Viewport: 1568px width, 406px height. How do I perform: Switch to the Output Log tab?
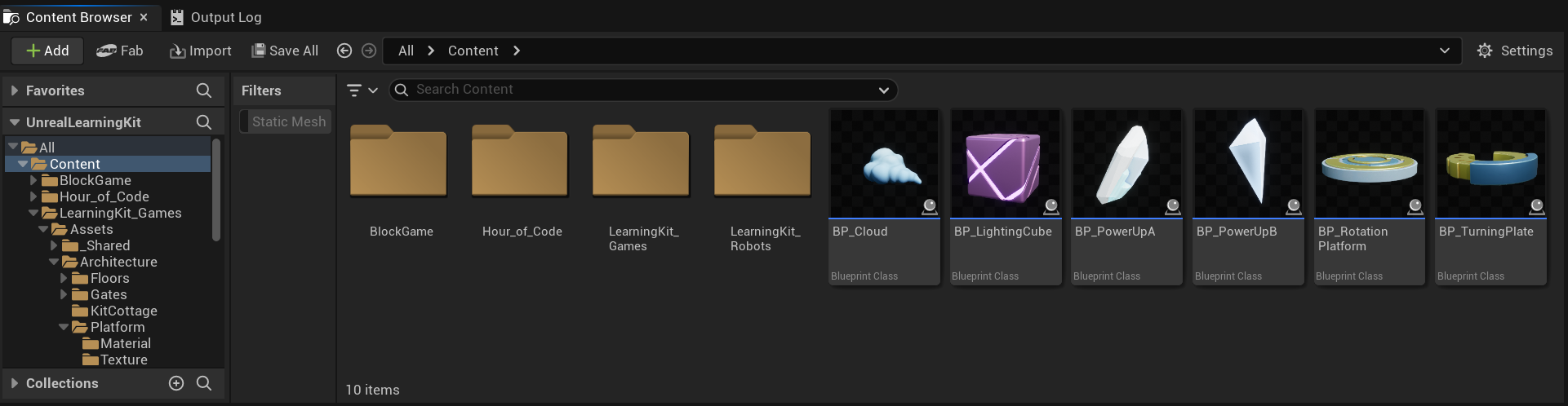pyautogui.click(x=216, y=17)
